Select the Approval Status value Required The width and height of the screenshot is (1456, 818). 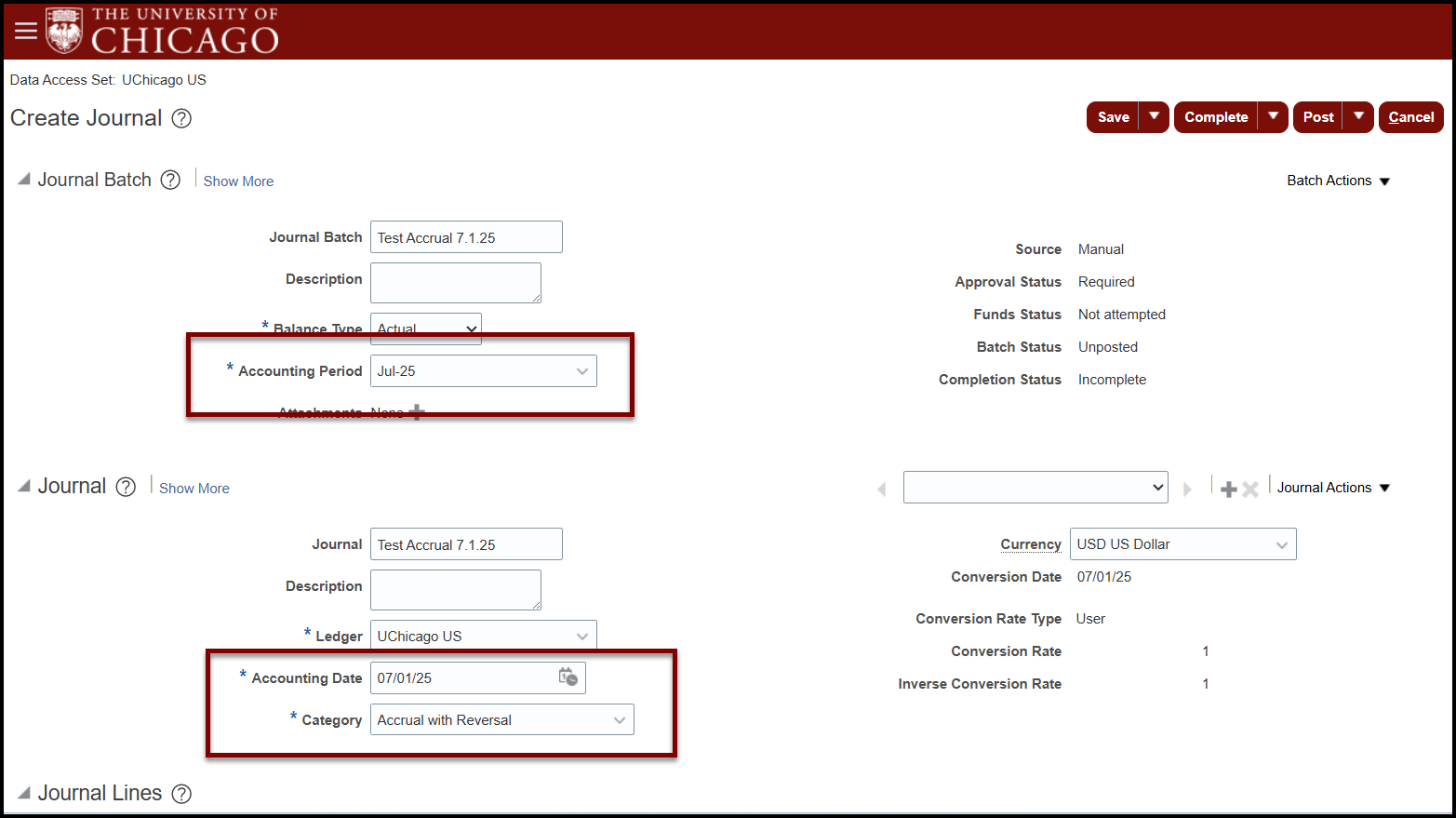[x=1106, y=282]
